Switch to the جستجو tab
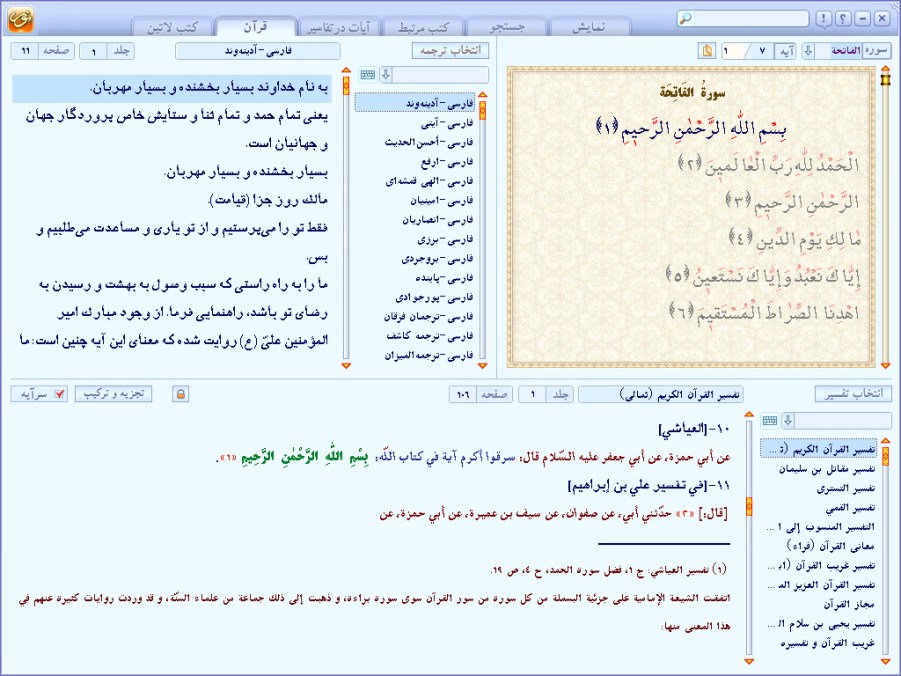The image size is (901, 676). pos(507,27)
